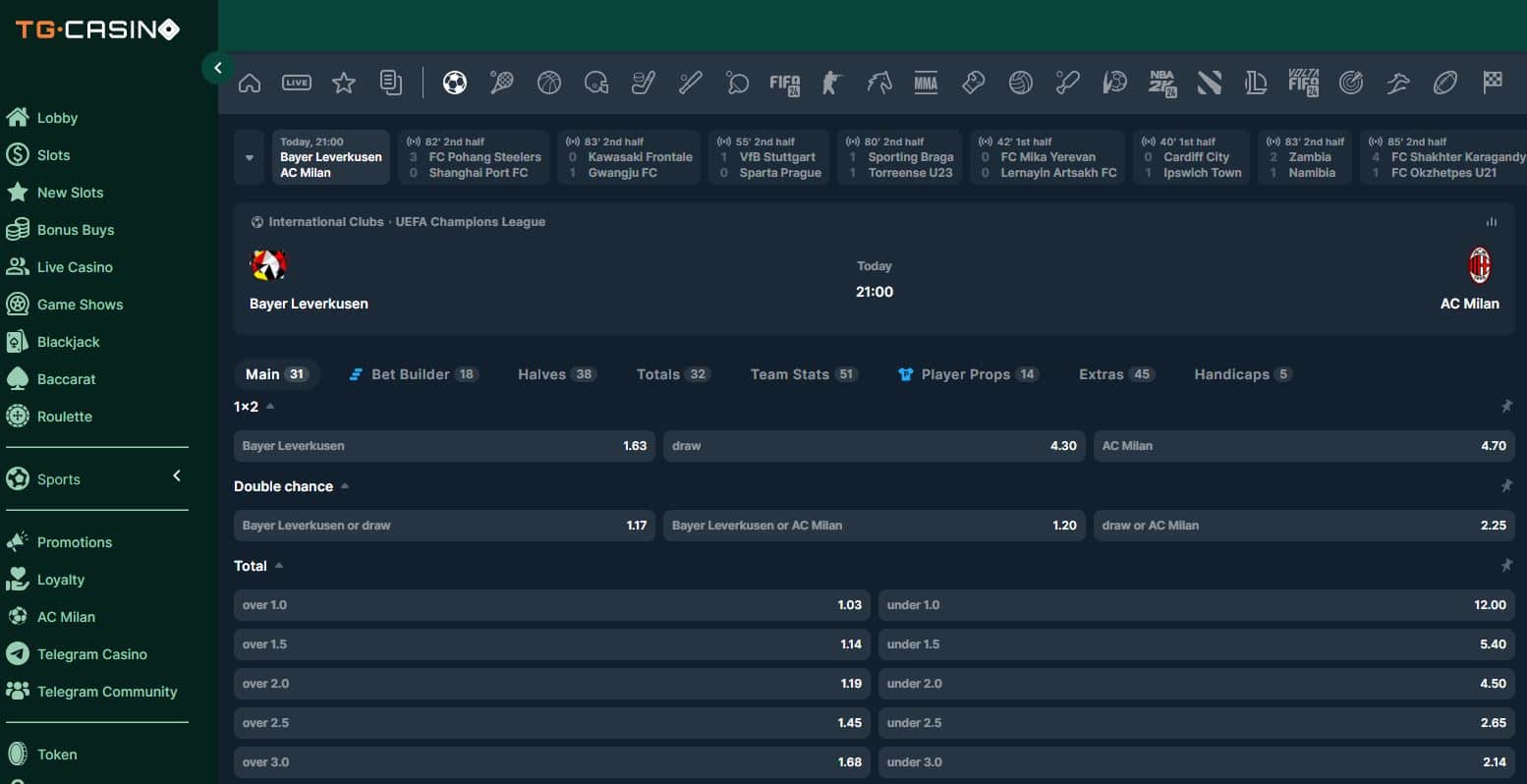Viewport: 1527px width, 784px height.
Task: Select the handball sport icon
Action: (1114, 84)
